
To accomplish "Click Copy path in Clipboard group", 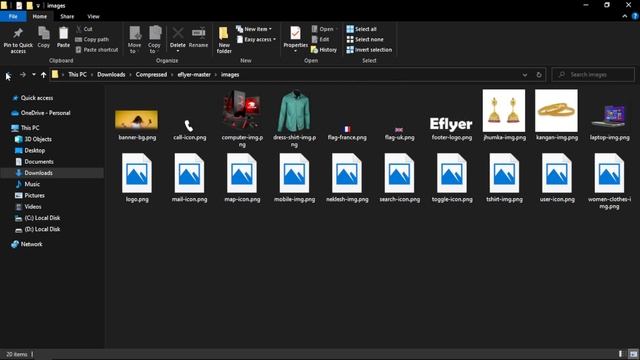I will tap(92, 40).
